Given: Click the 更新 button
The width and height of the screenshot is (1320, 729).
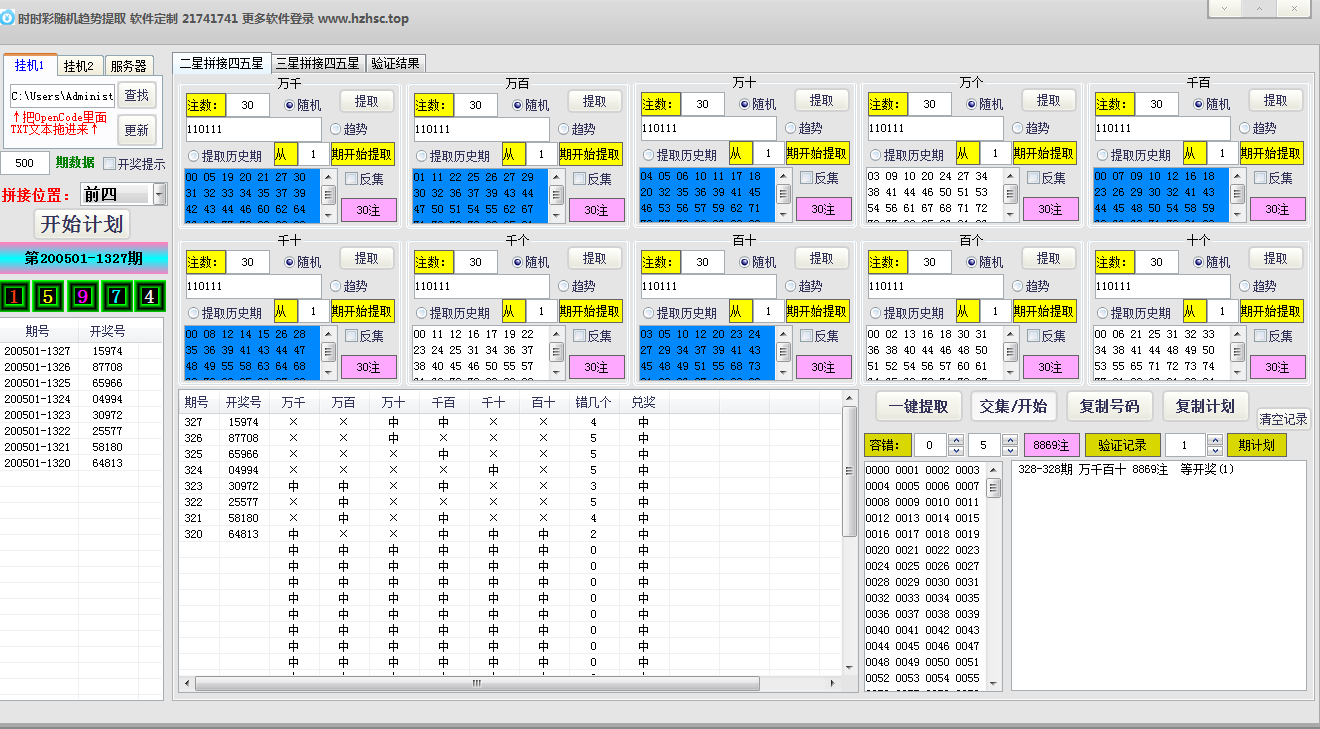Looking at the screenshot, I should click(137, 130).
